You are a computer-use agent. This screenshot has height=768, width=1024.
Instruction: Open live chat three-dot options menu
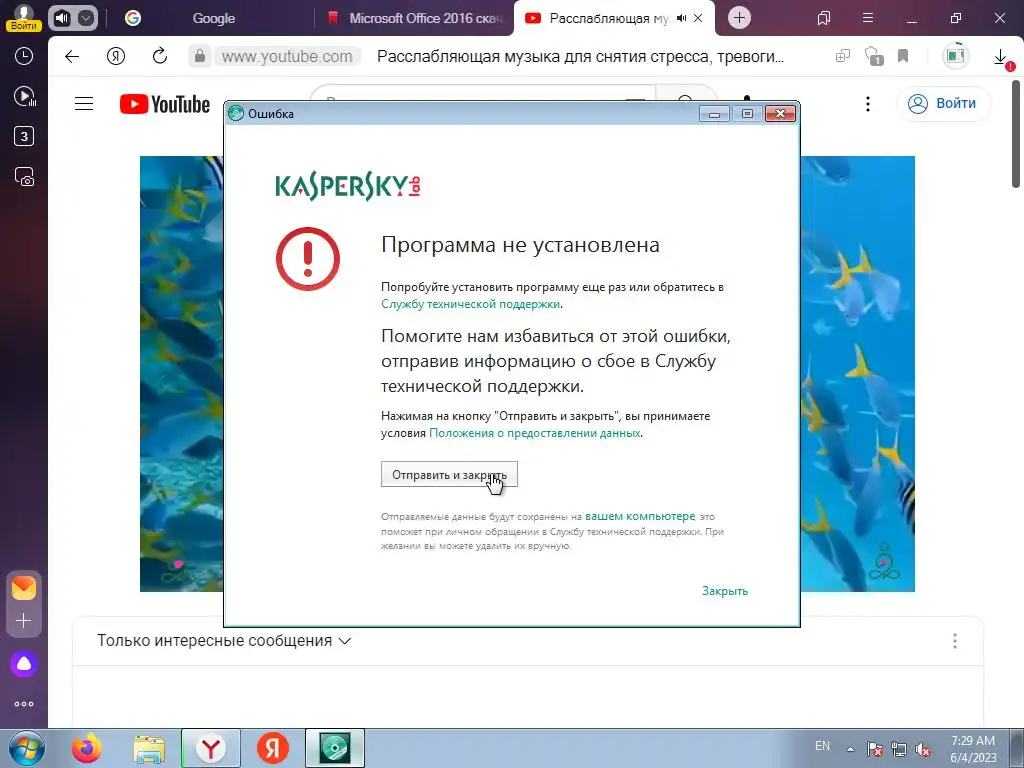pyautogui.click(x=955, y=641)
